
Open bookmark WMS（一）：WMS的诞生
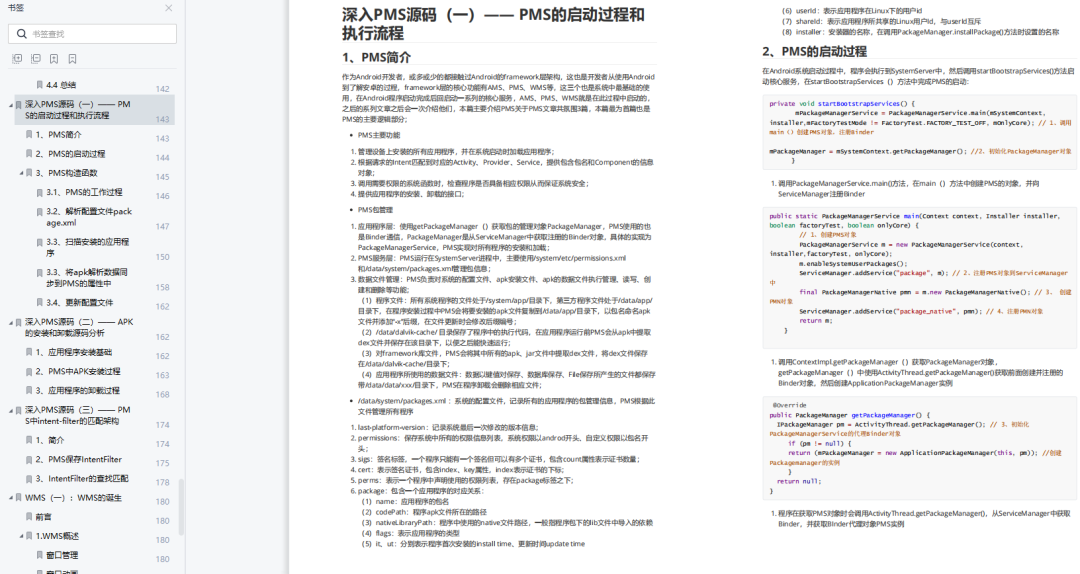click(74, 498)
